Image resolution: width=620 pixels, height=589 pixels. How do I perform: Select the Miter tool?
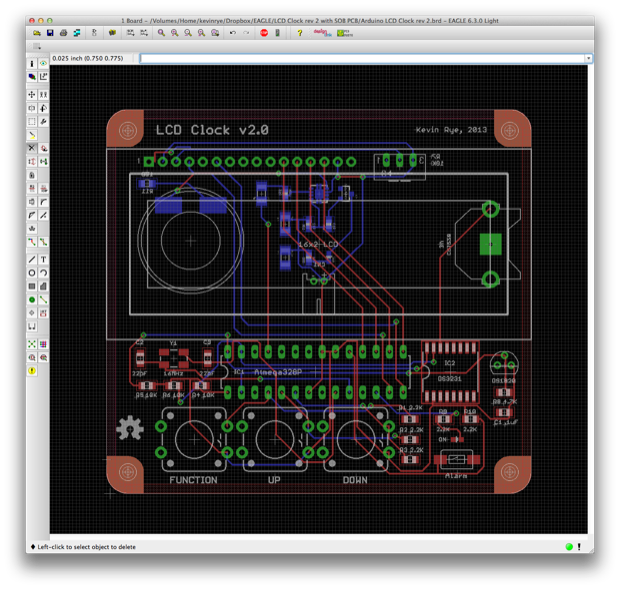click(43, 202)
